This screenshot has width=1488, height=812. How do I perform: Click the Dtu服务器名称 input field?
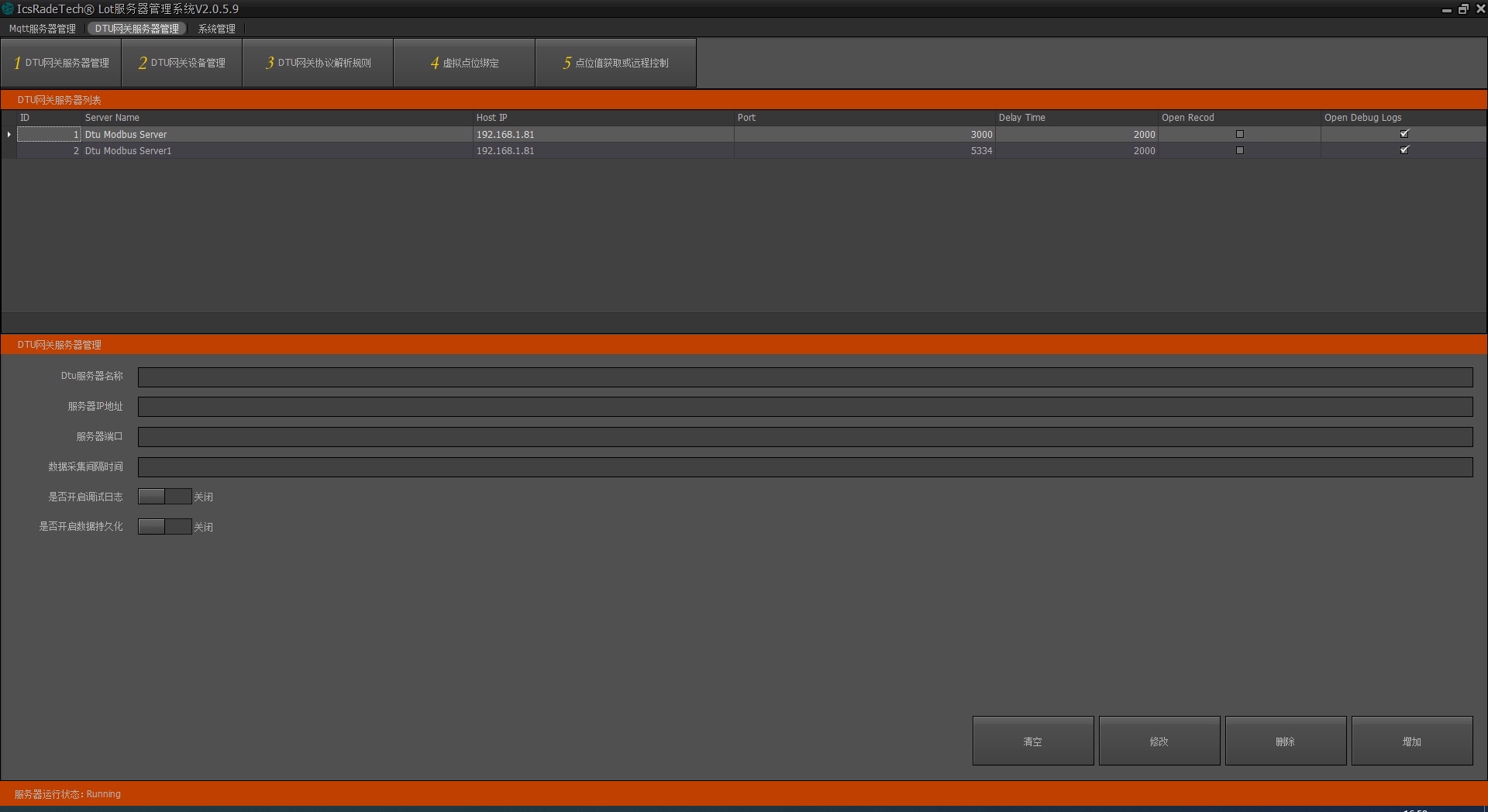coord(805,377)
